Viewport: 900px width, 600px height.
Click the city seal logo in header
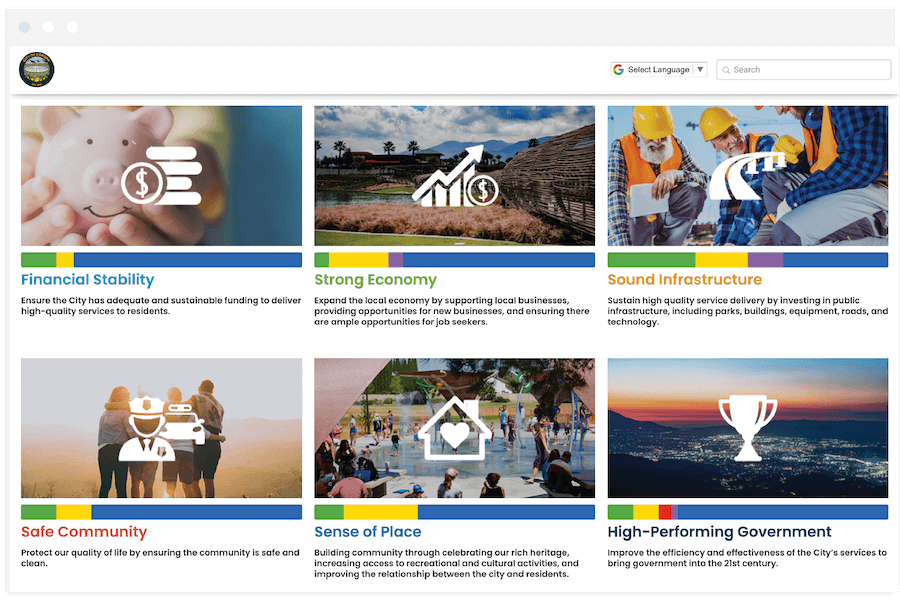point(37,70)
